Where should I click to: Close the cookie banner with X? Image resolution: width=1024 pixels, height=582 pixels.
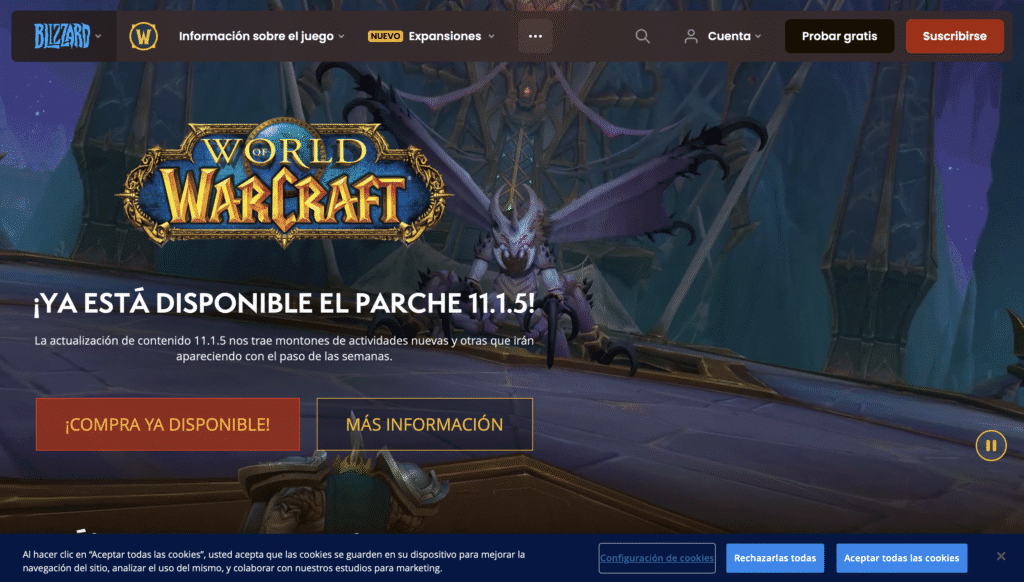(x=1000, y=556)
